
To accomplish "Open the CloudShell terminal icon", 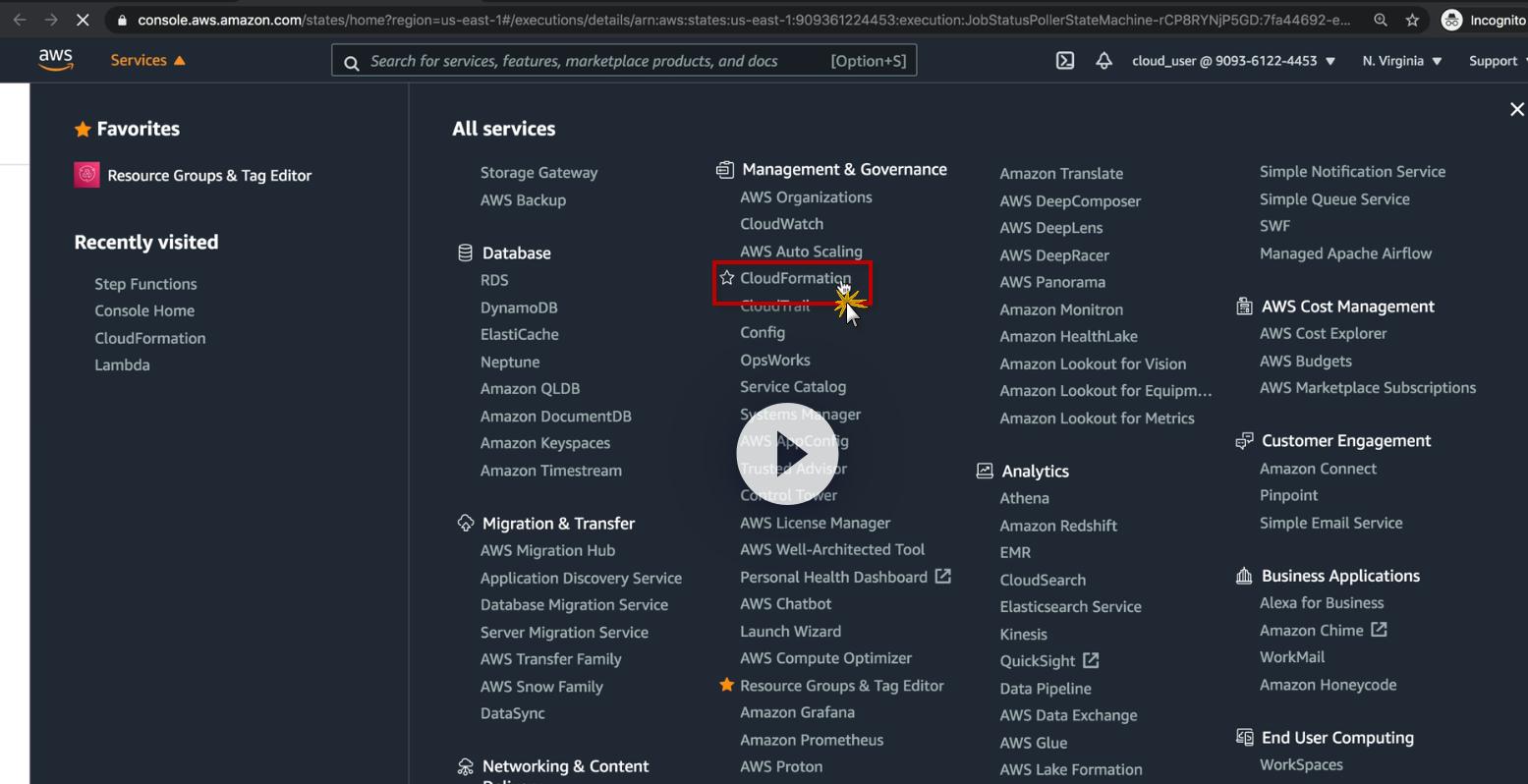I will click(x=1064, y=61).
